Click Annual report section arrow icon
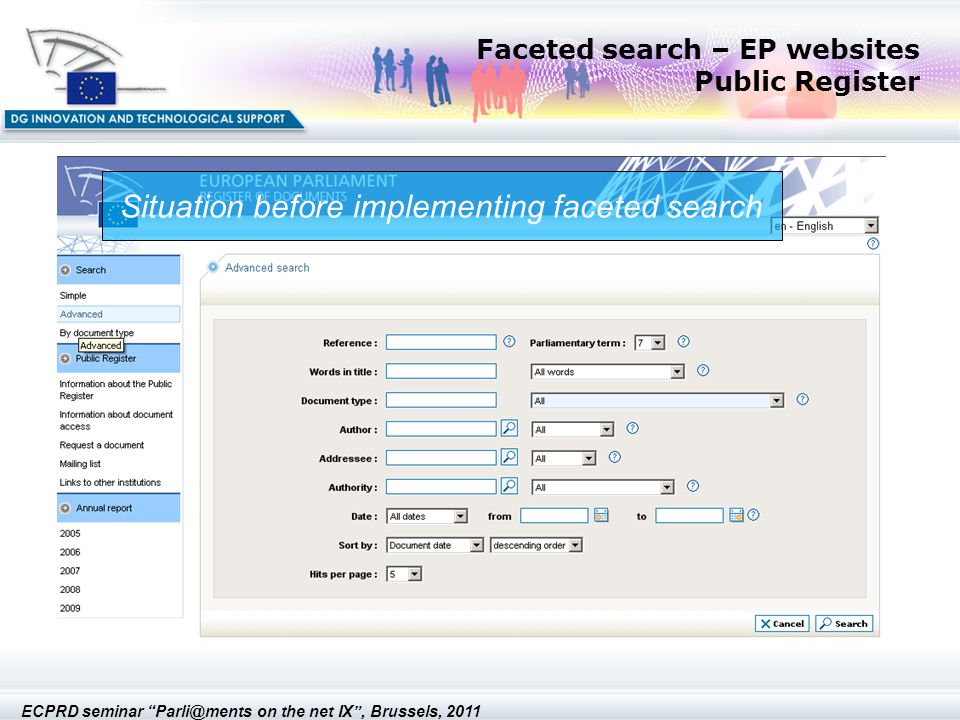The height and width of the screenshot is (720, 960). point(65,508)
